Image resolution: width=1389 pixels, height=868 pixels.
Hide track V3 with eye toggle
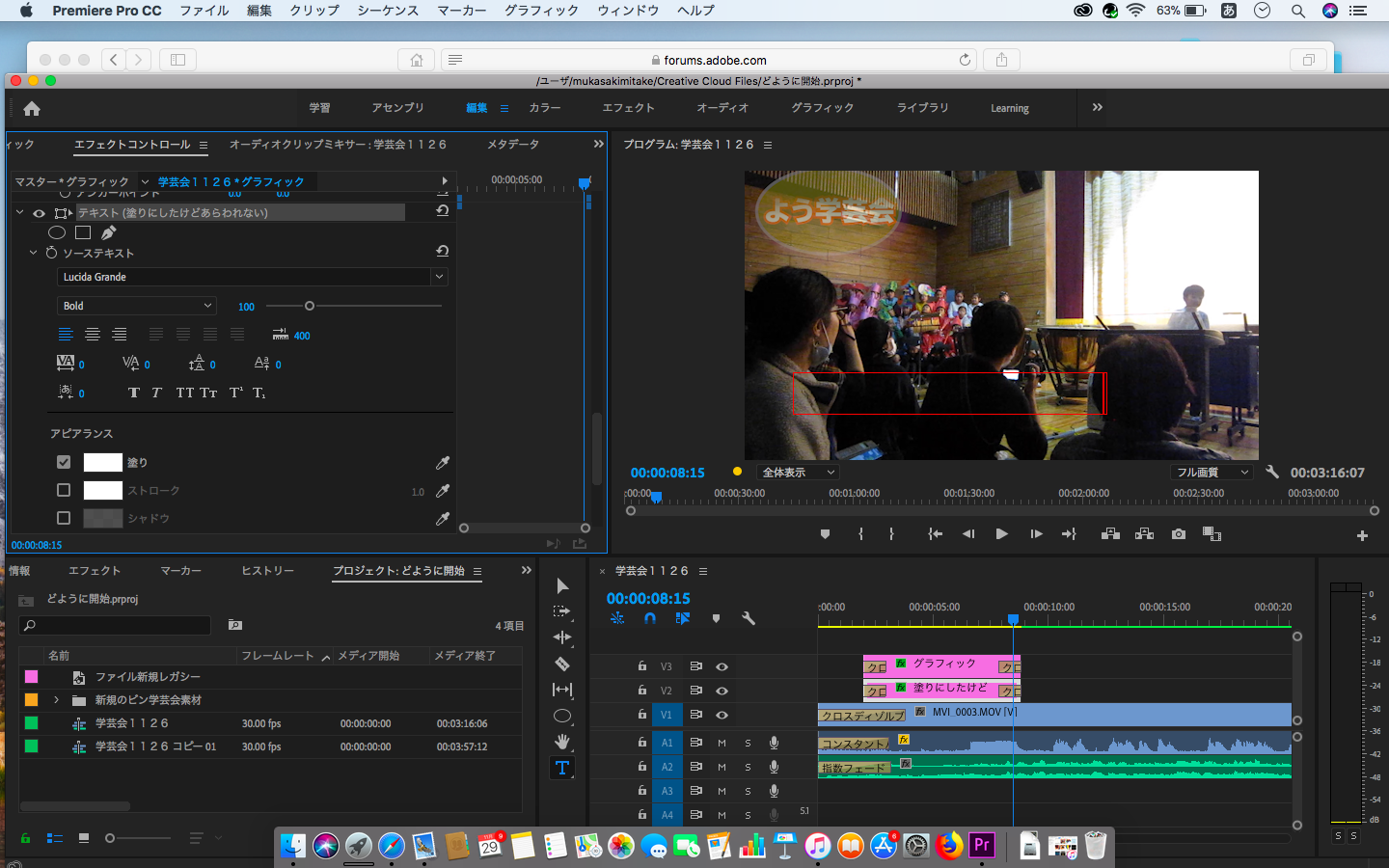[722, 666]
